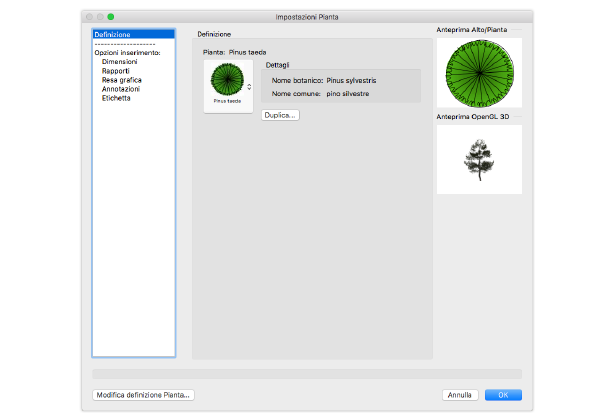Cancel with the Annulla button
The width and height of the screenshot is (616, 418).
(x=460, y=395)
